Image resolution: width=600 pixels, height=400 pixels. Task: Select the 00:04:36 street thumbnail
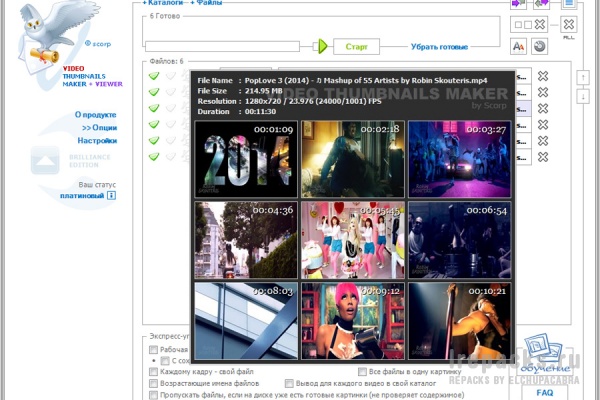point(246,240)
